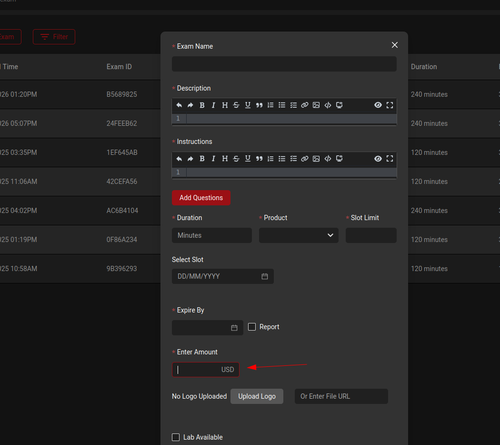The height and width of the screenshot is (445, 500).
Task: Select the Duration column header
Action: point(424,67)
